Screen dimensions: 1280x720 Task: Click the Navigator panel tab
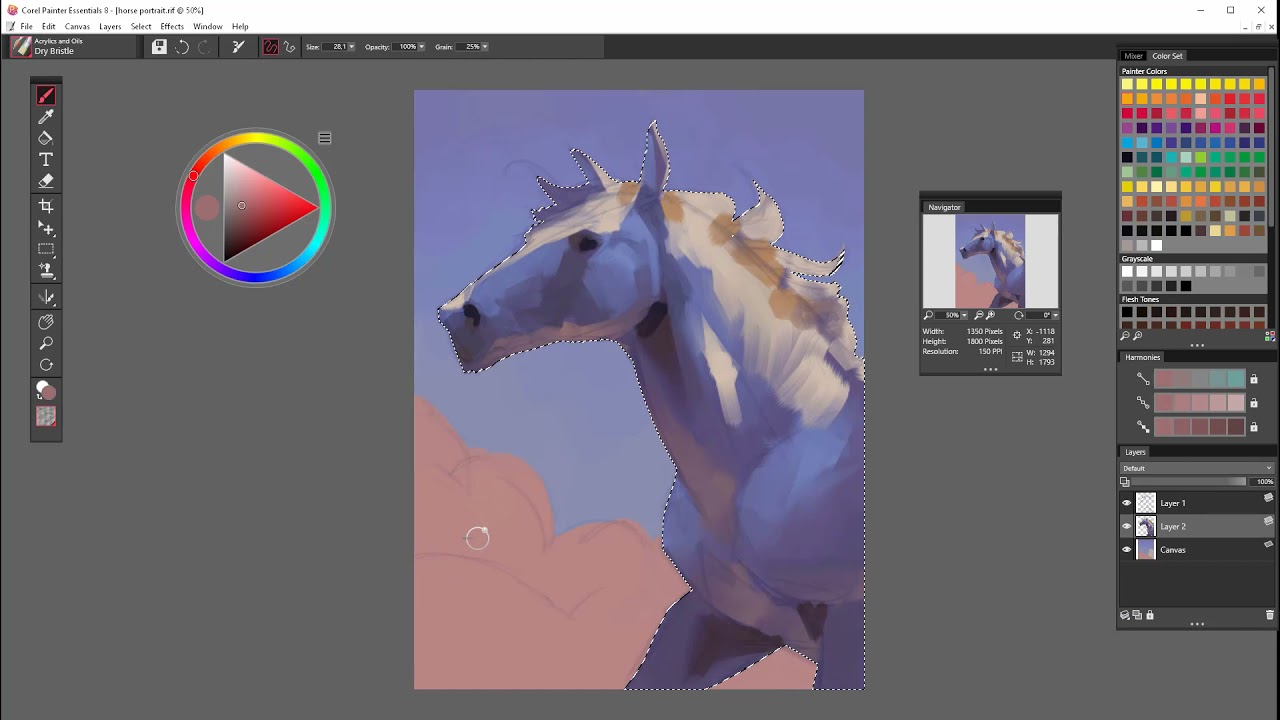point(944,207)
